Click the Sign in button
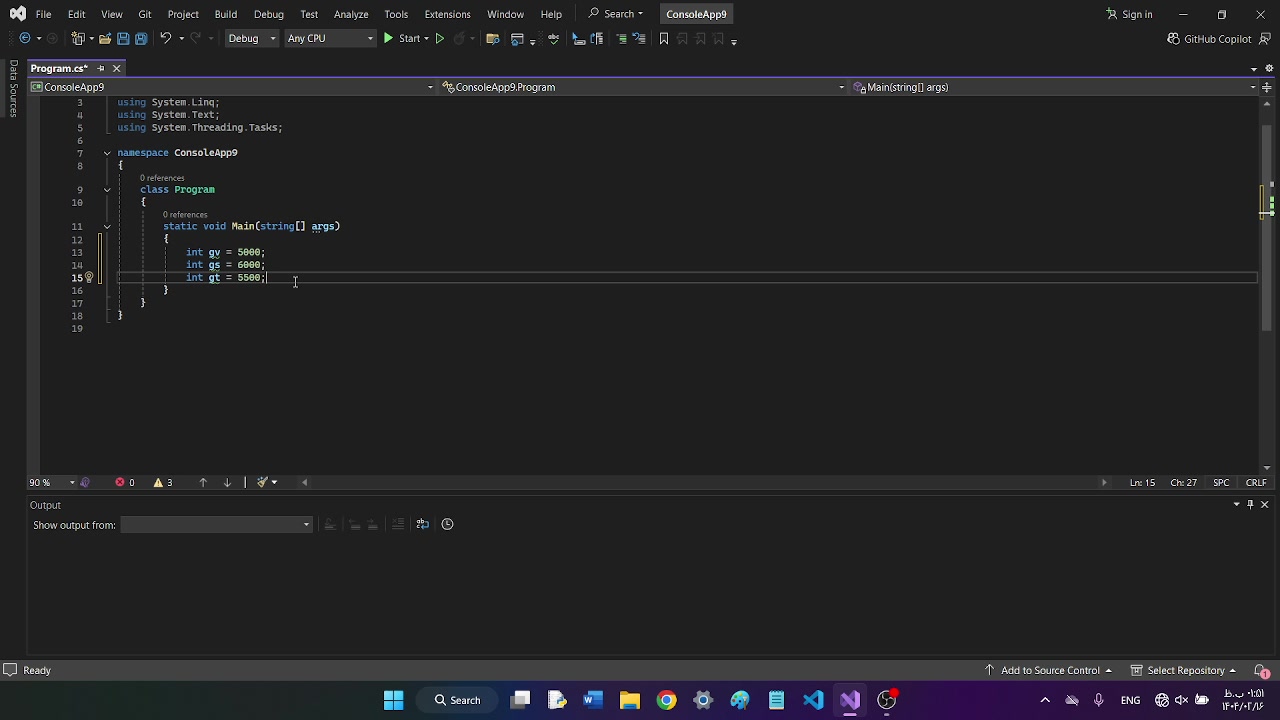Image resolution: width=1280 pixels, height=720 pixels. 1129,14
